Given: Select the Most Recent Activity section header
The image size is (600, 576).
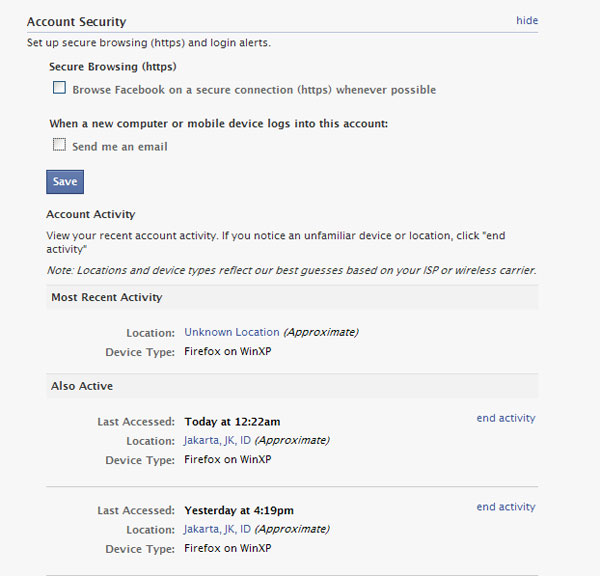Looking at the screenshot, I should [106, 297].
